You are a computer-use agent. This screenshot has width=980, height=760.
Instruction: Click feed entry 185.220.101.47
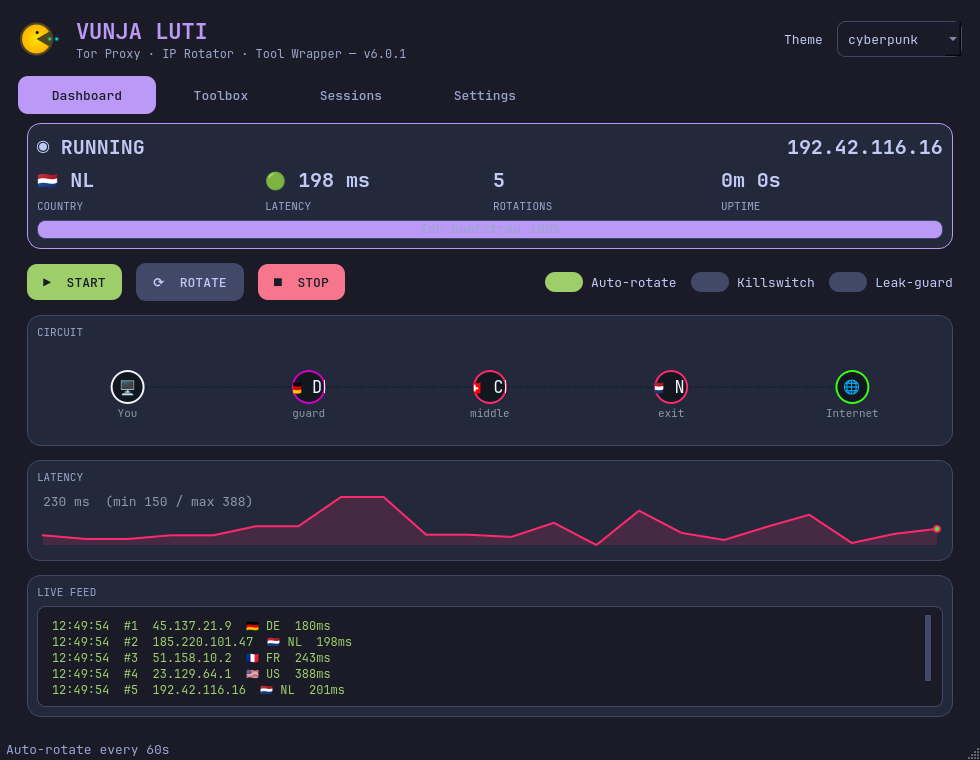pyautogui.click(x=203, y=642)
